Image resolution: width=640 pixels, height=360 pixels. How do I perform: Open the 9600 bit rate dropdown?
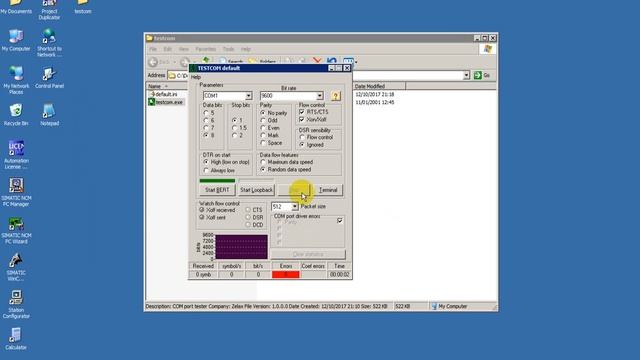tap(320, 96)
